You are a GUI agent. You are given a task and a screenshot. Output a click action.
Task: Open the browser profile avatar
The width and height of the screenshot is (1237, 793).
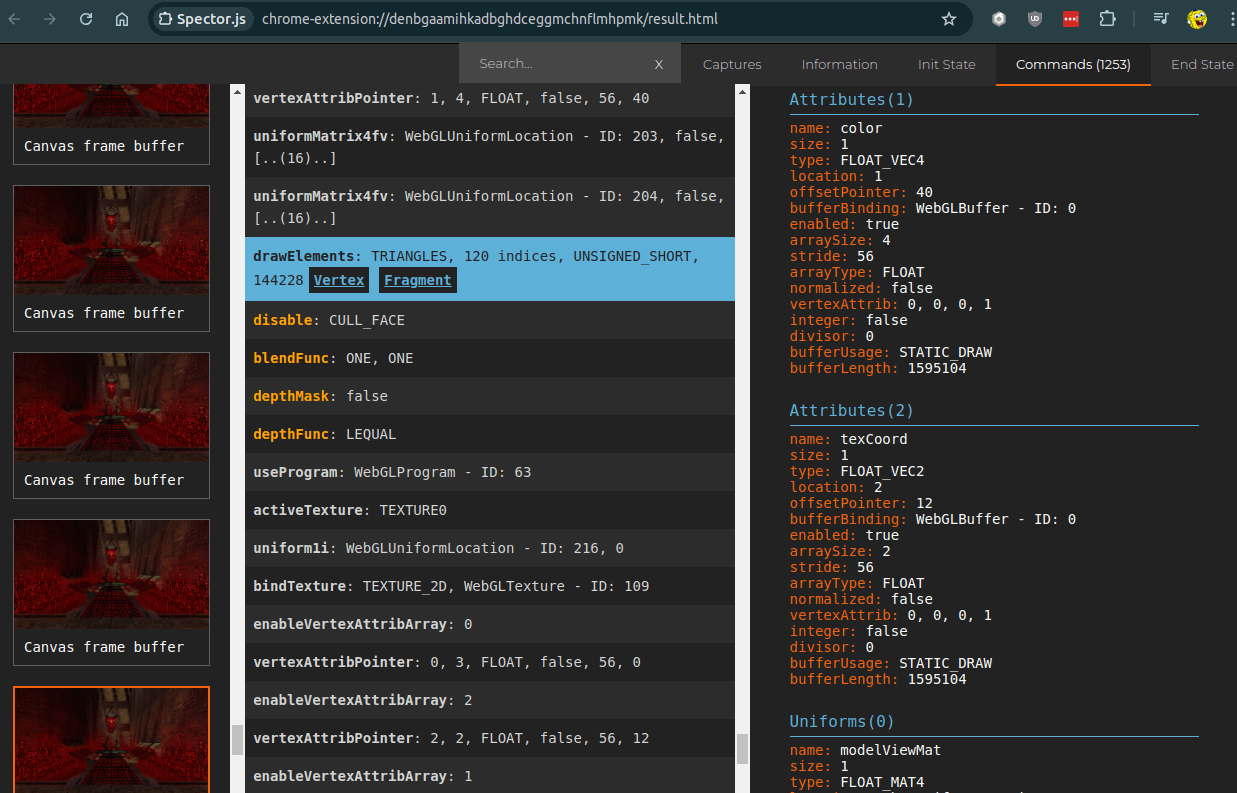pos(1197,19)
